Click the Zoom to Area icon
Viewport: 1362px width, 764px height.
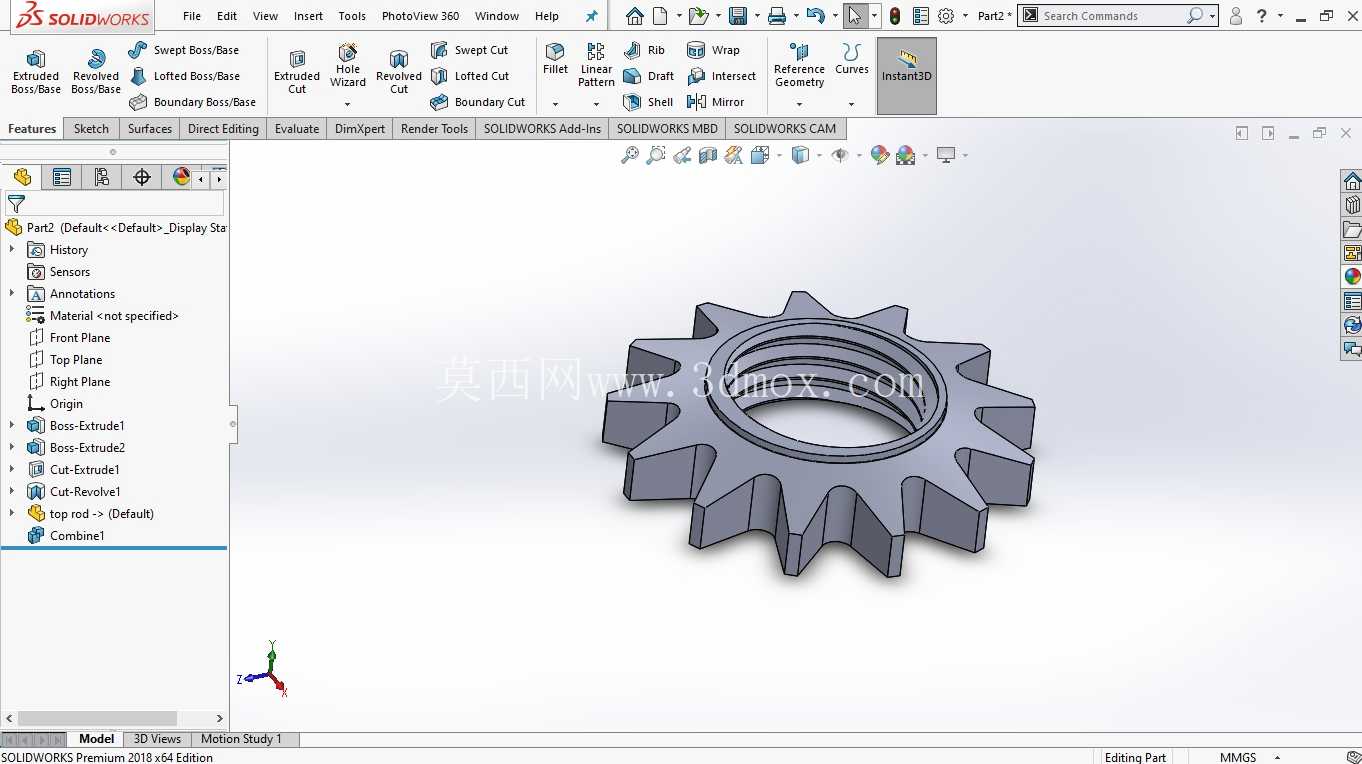point(656,155)
